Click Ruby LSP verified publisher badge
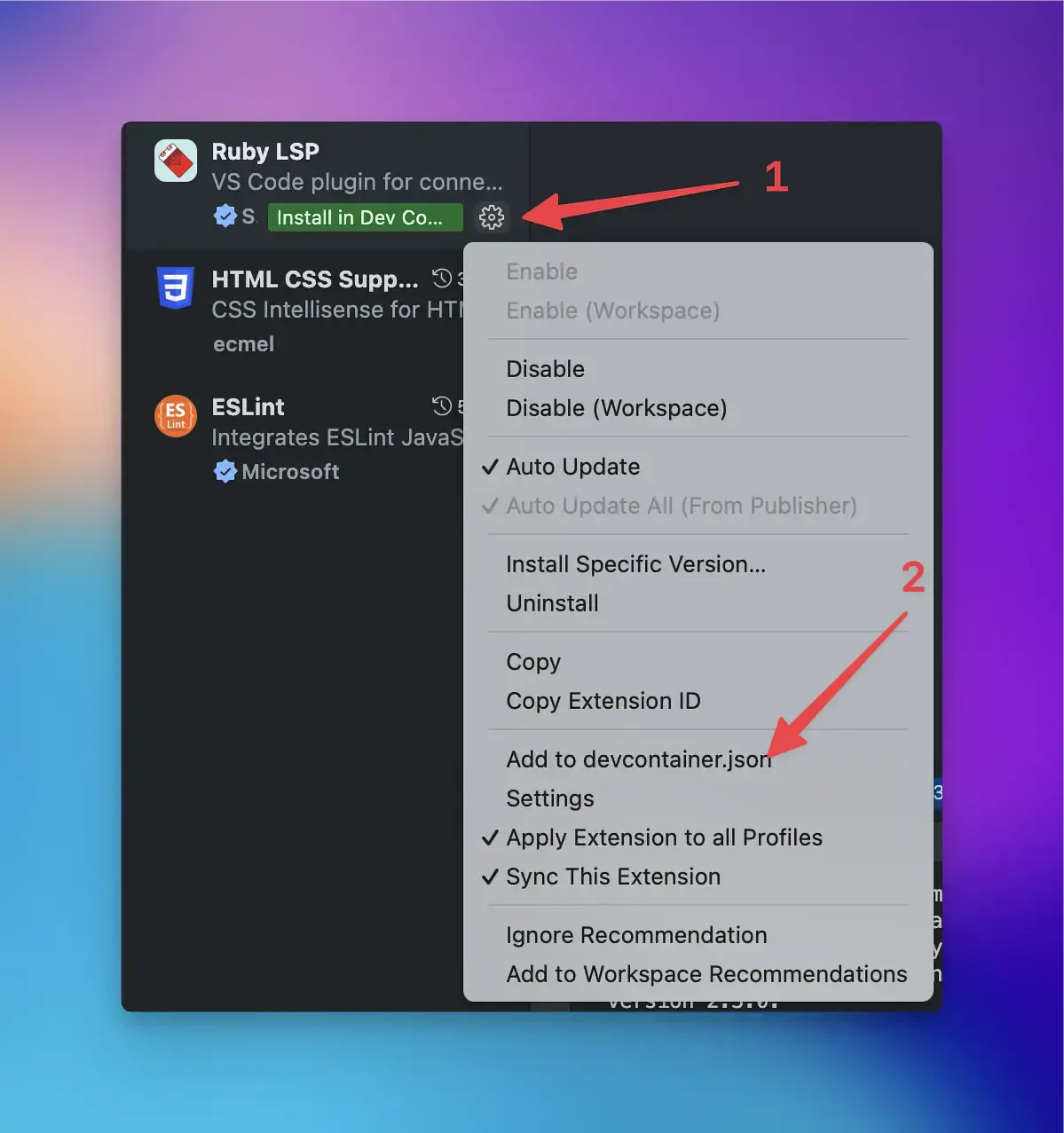 (x=225, y=216)
